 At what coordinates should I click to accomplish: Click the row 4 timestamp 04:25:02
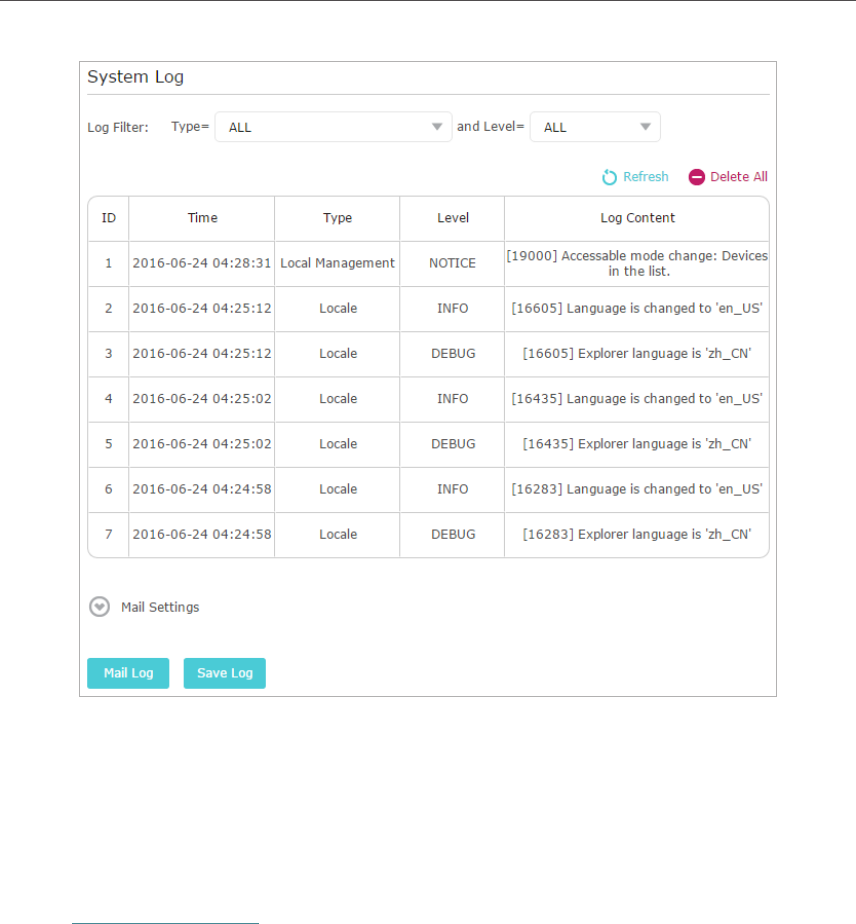tap(202, 399)
